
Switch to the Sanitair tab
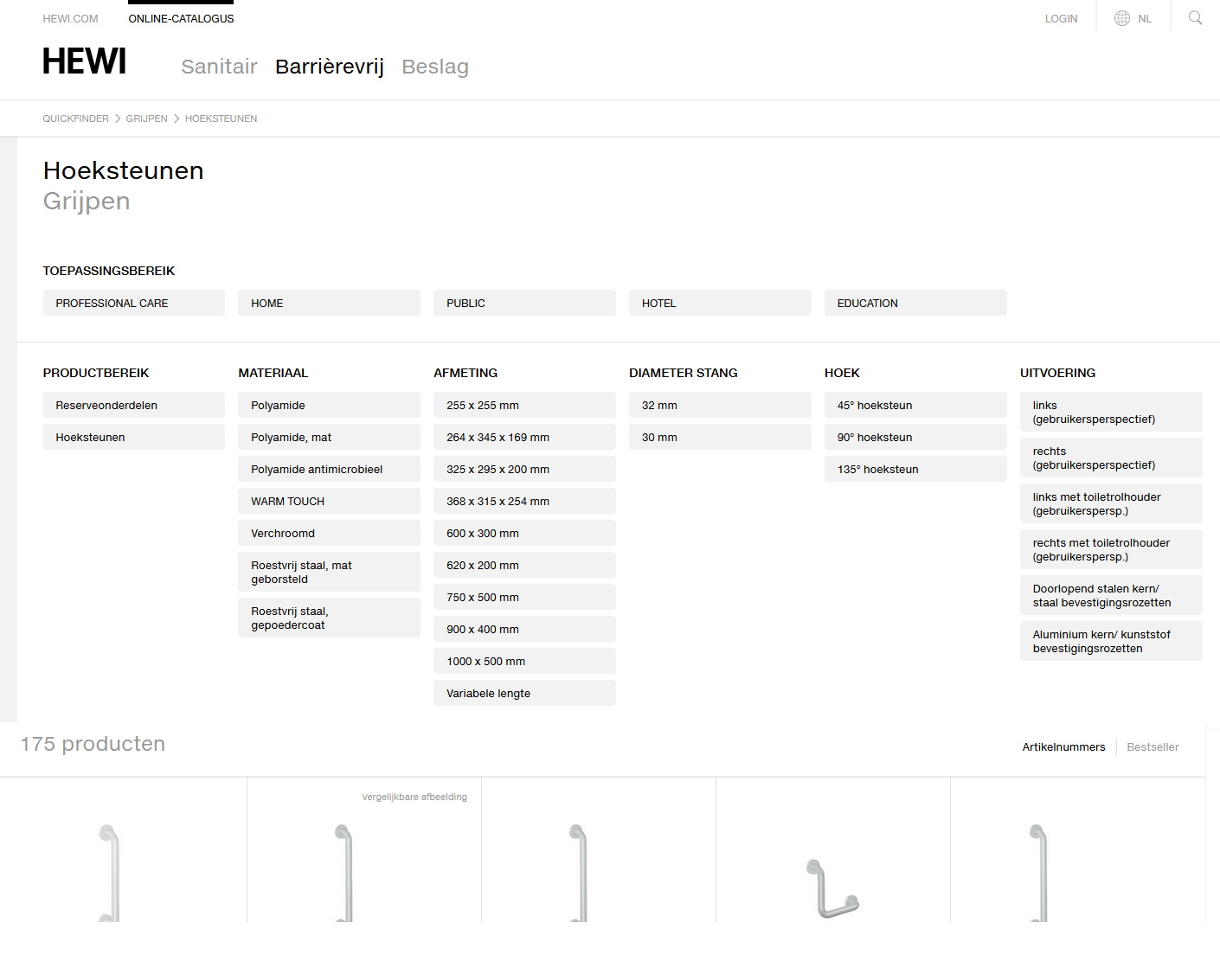tap(219, 67)
